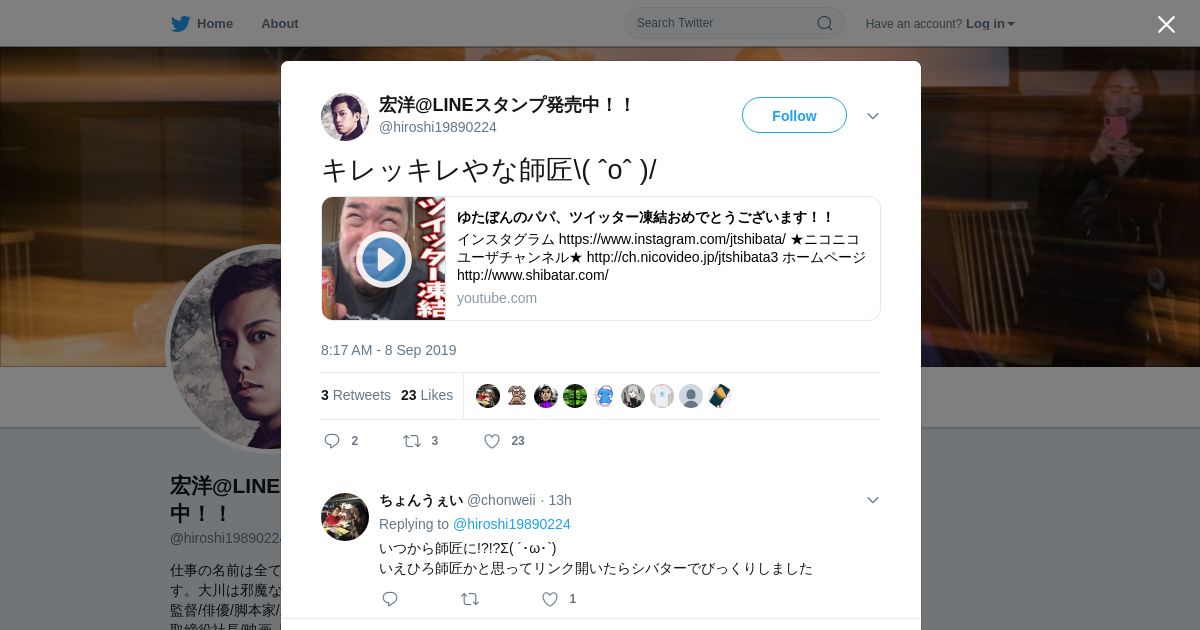Screen dimensions: 1200x630
Task: Close the tweet overlay with X
Action: tap(1166, 24)
